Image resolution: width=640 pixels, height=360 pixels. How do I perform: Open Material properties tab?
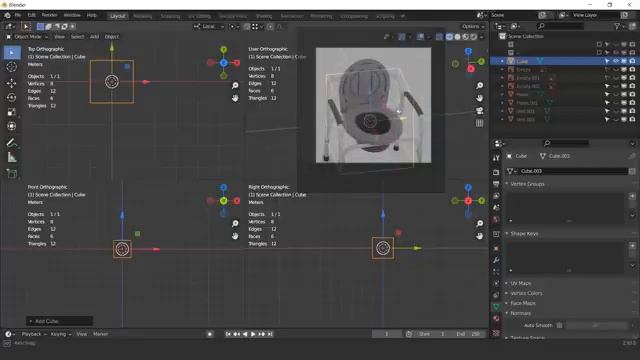[x=496, y=318]
